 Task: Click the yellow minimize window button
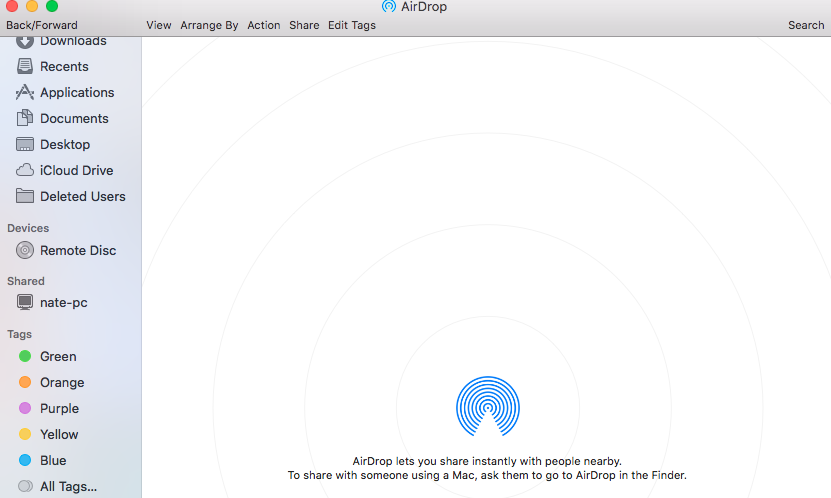[x=32, y=6]
